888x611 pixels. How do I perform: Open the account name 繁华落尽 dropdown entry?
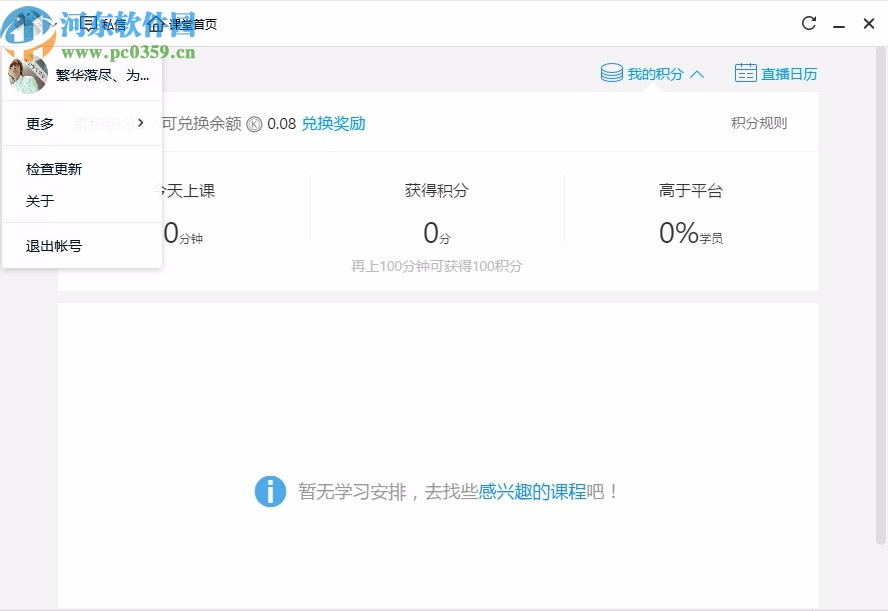pos(102,75)
